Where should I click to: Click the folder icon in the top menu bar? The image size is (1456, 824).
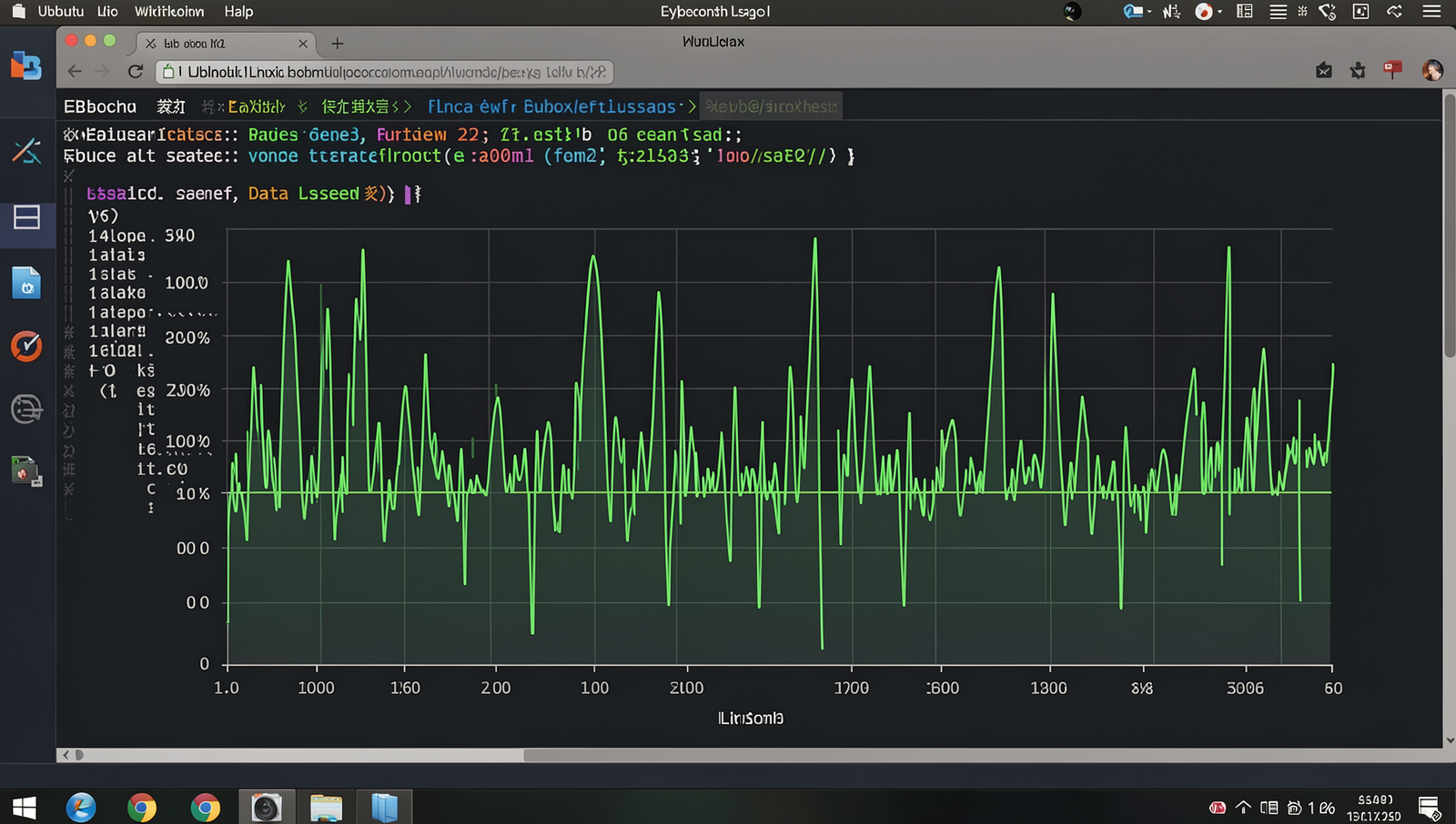[18, 11]
